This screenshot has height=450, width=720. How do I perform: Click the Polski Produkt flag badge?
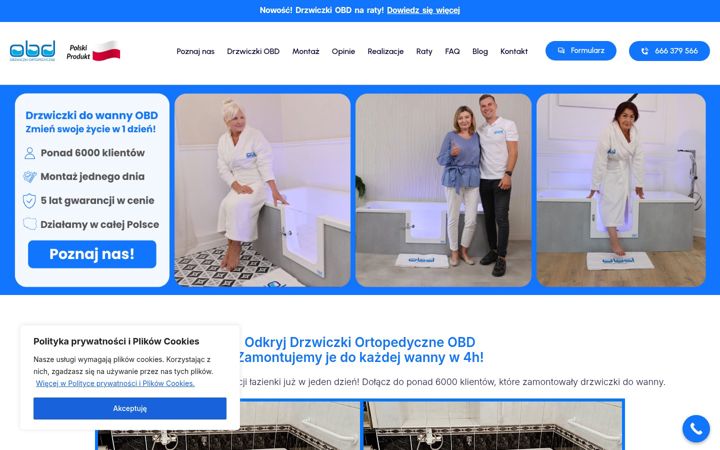93,51
